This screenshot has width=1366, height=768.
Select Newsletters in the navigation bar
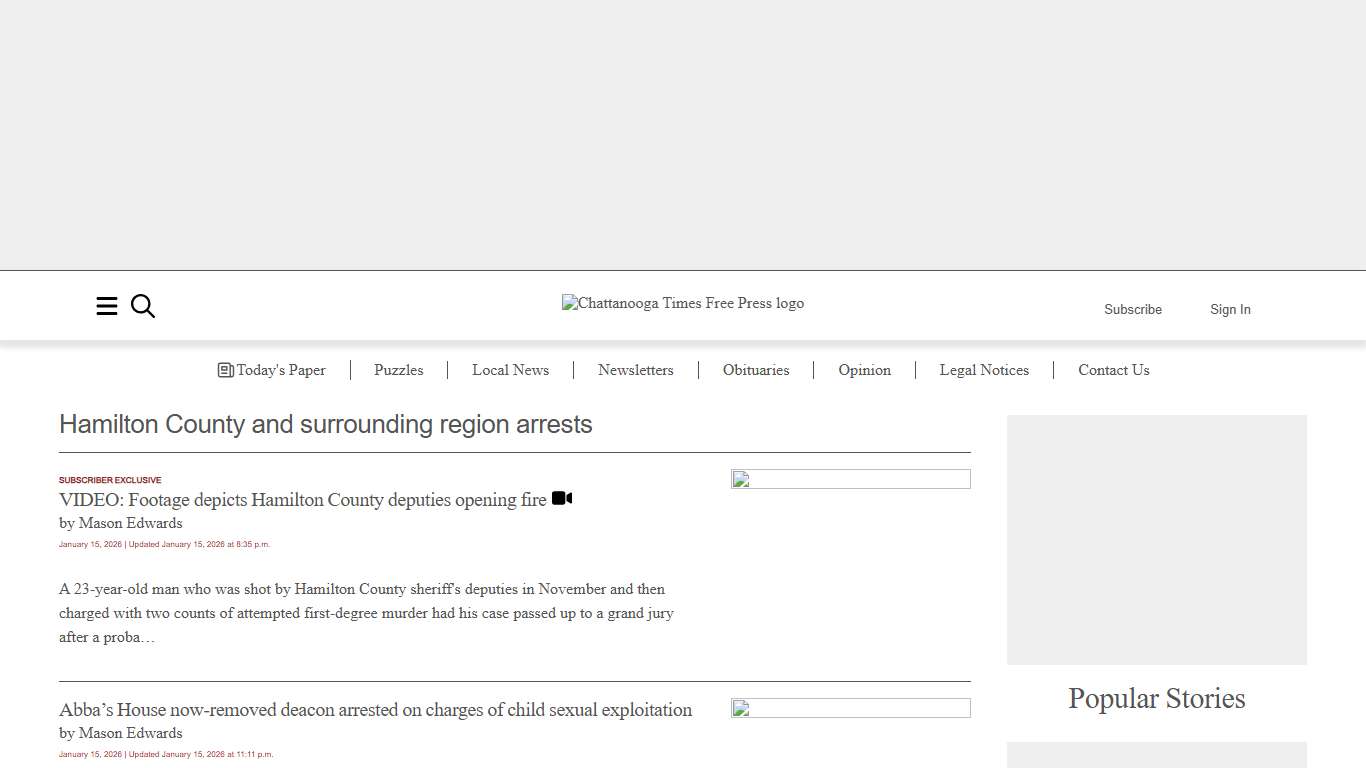point(635,370)
